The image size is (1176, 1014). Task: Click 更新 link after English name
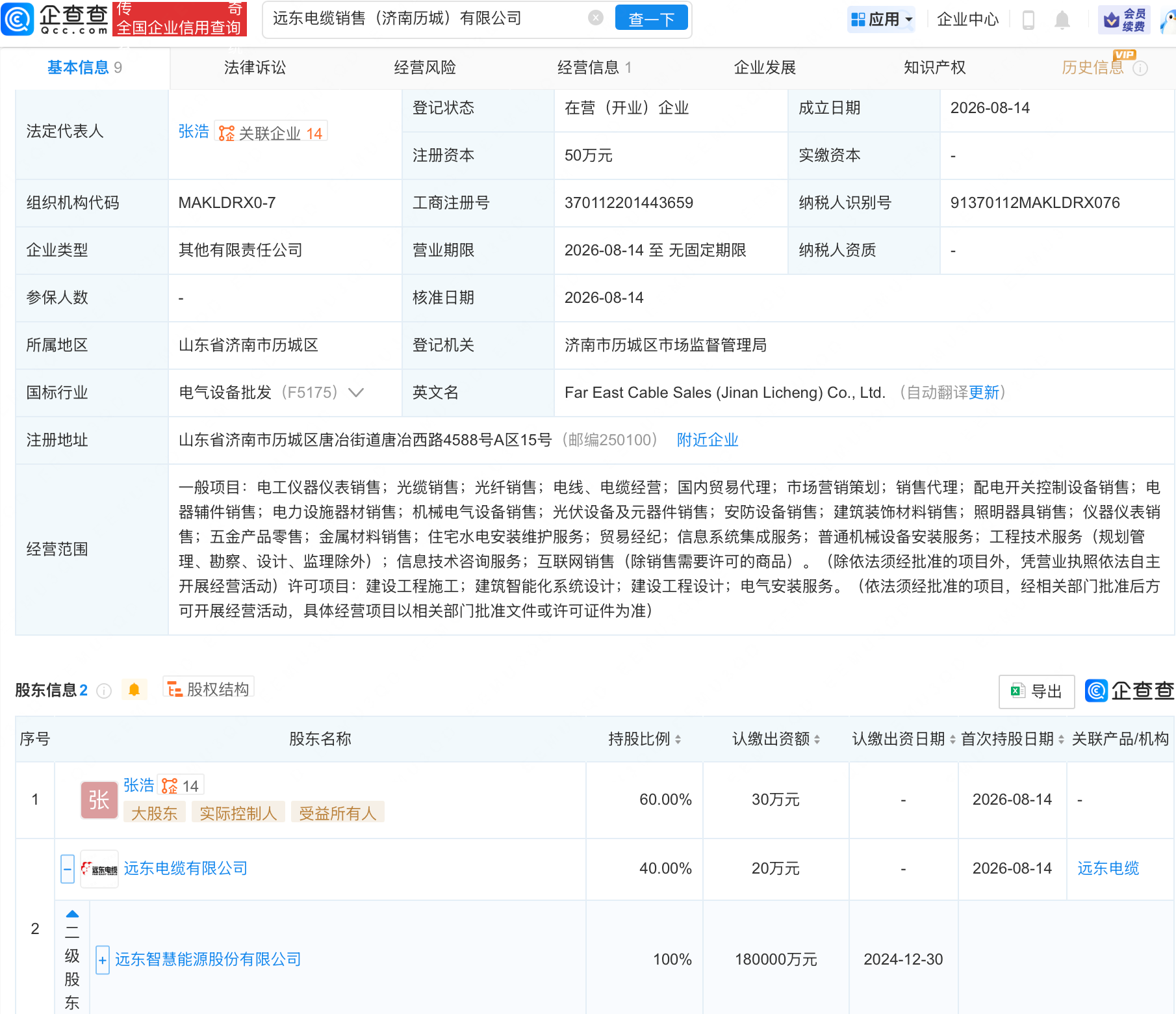coord(984,393)
